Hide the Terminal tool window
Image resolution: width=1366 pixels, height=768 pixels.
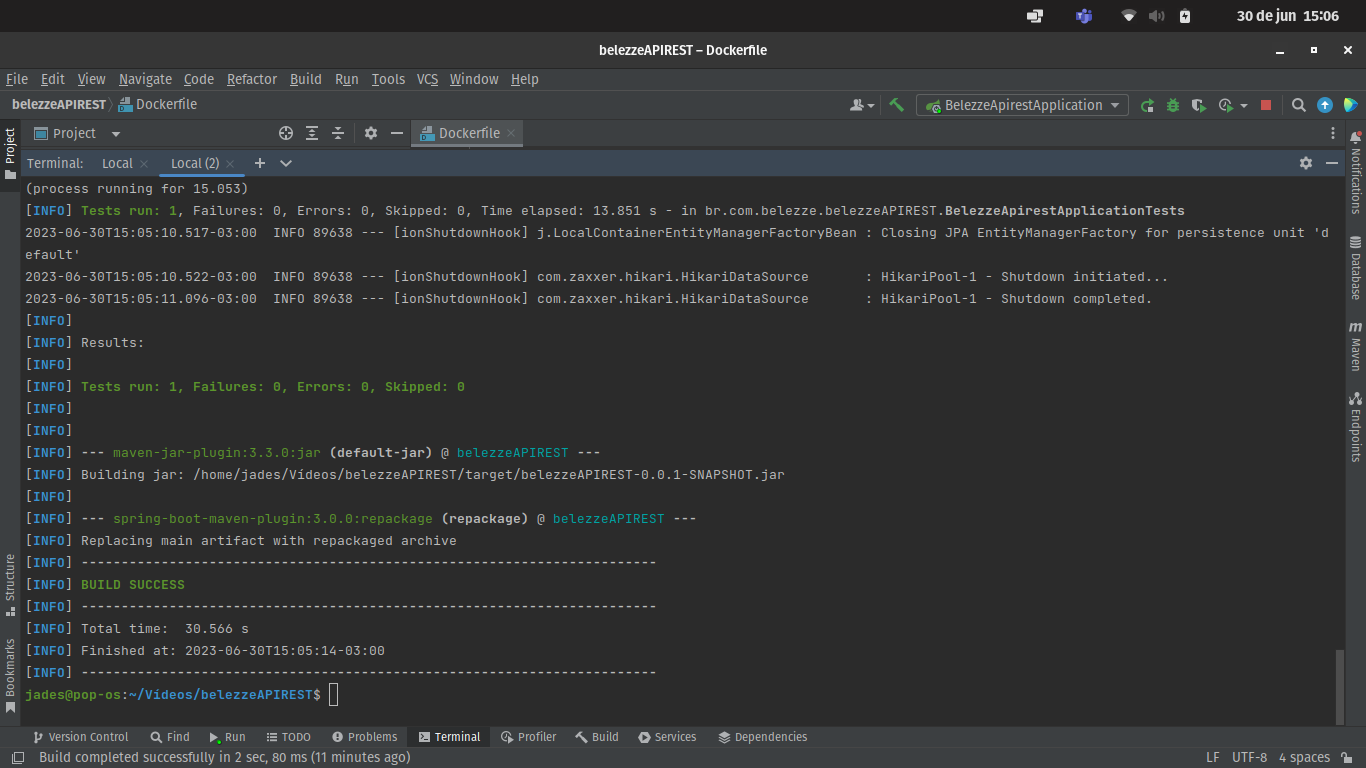pos(1332,163)
